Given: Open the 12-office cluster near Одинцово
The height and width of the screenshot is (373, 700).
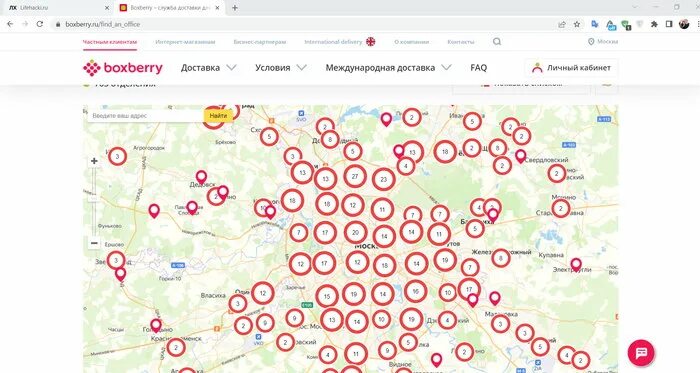Looking at the screenshot, I should point(263,293).
